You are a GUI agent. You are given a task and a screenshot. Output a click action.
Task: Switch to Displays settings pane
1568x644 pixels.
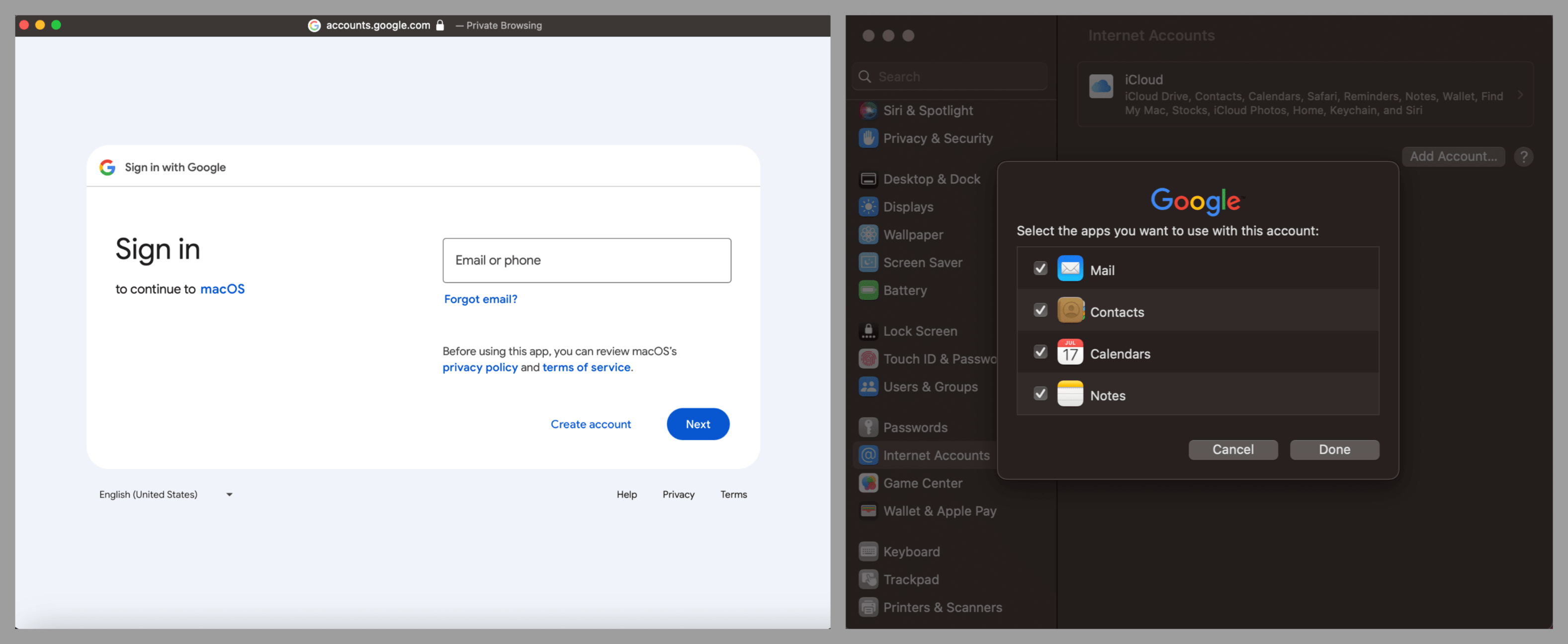[908, 207]
